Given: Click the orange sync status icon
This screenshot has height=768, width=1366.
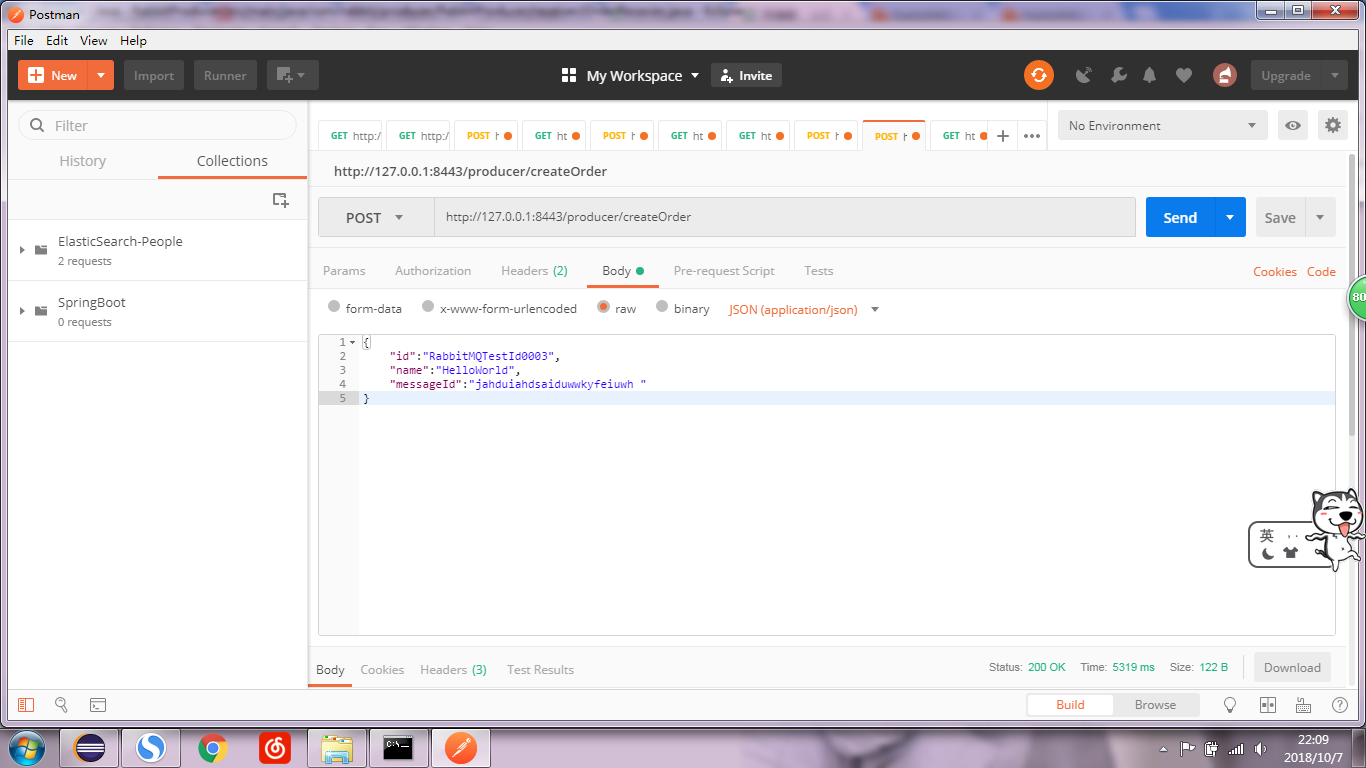Looking at the screenshot, I should coord(1039,75).
